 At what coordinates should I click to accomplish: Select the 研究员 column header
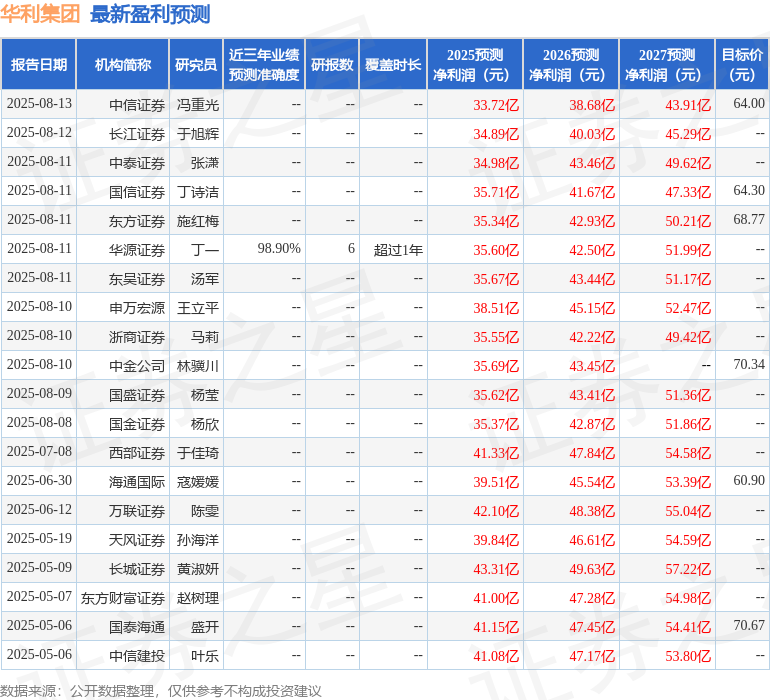point(196,65)
